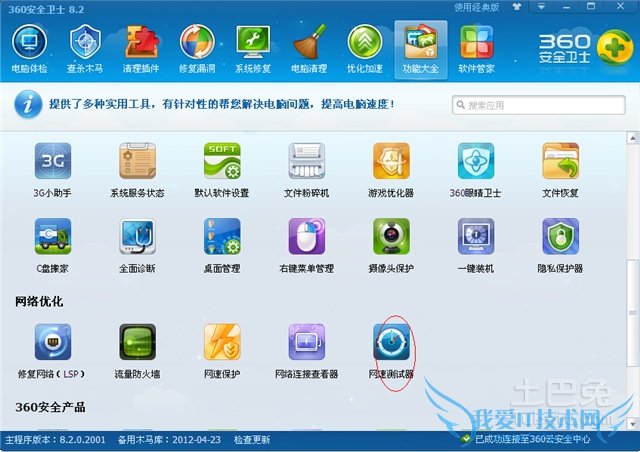Launch 3G小助手 tool
Viewport: 640px width, 452px height.
coord(53,170)
